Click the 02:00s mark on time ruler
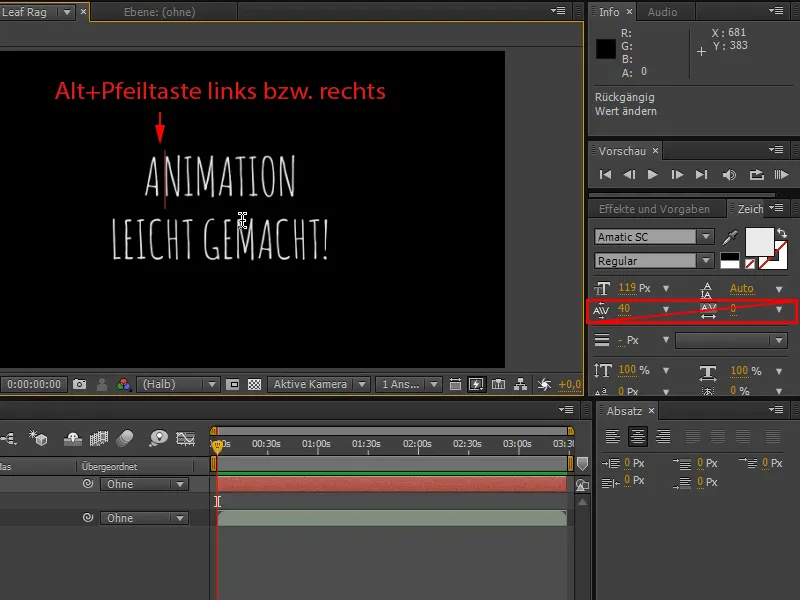 (417, 444)
